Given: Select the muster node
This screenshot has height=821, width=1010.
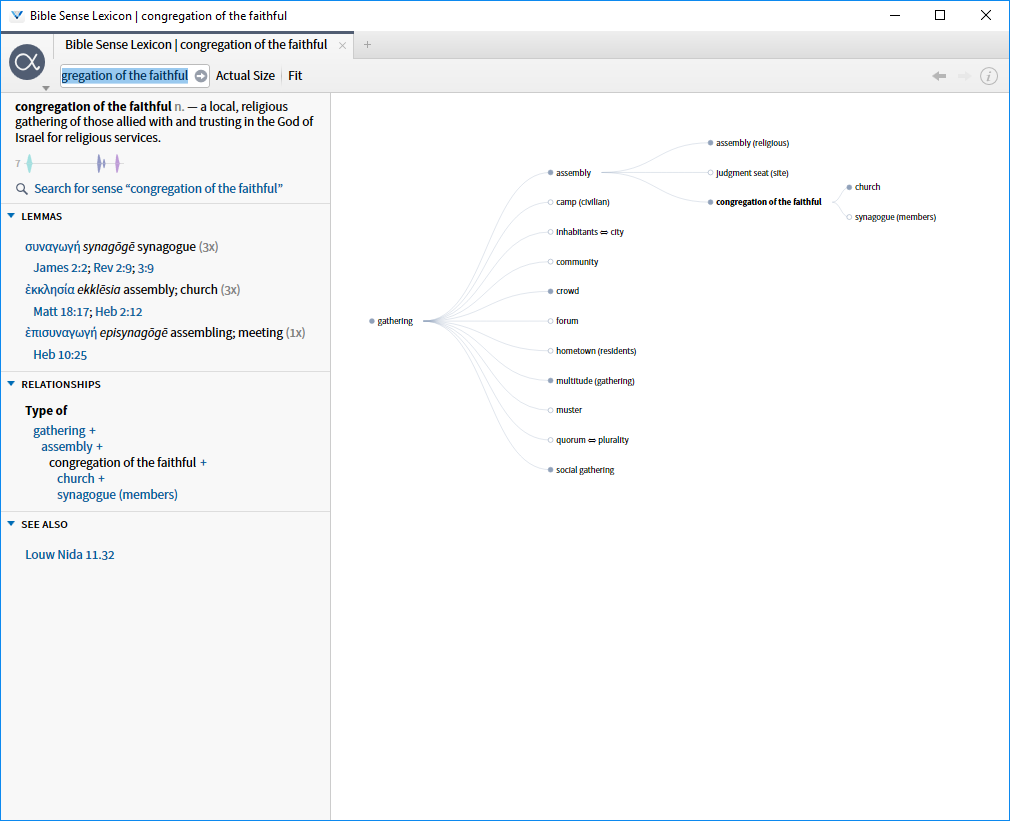Looking at the screenshot, I should pyautogui.click(x=565, y=410).
